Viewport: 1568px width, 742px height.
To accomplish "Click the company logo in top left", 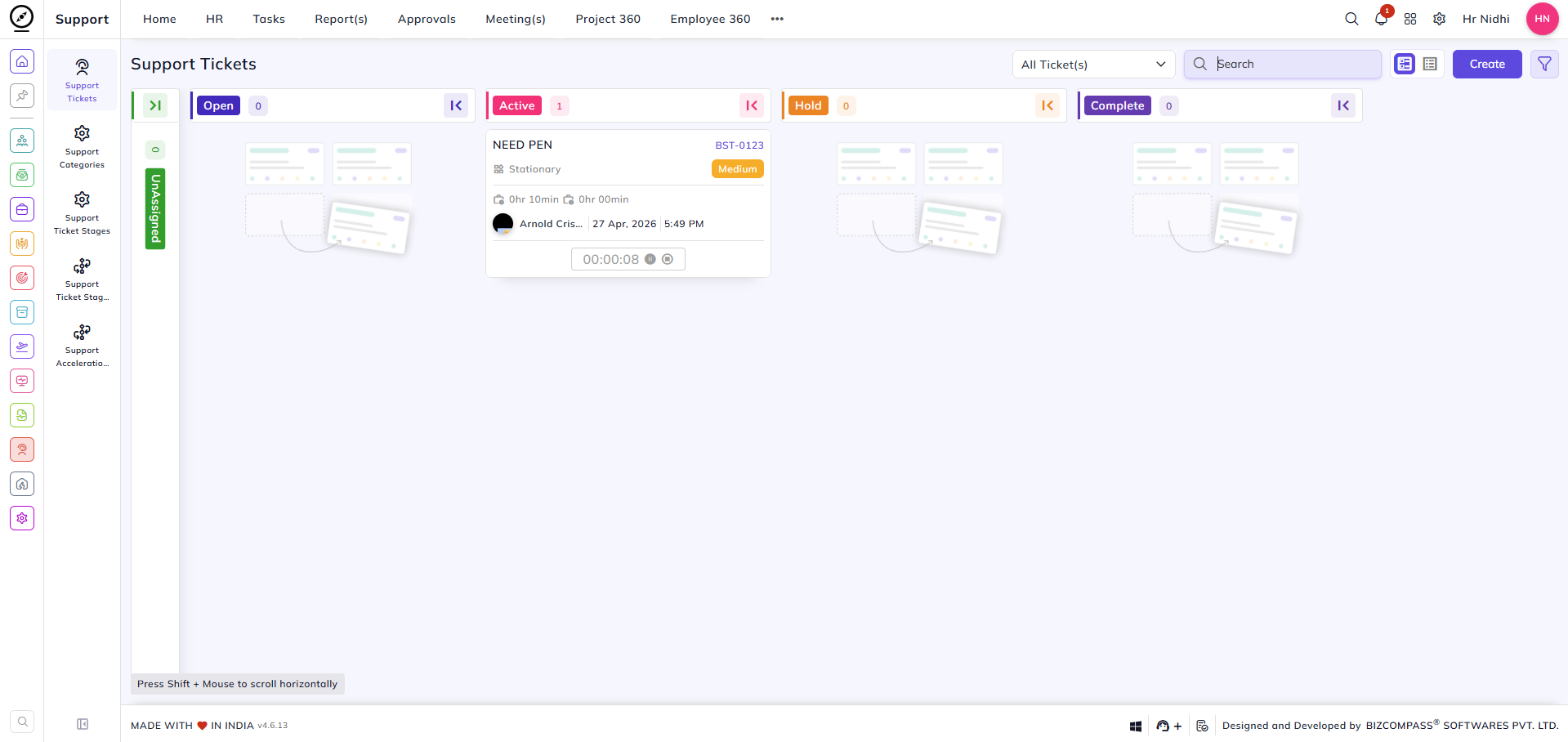I will tap(22, 18).
